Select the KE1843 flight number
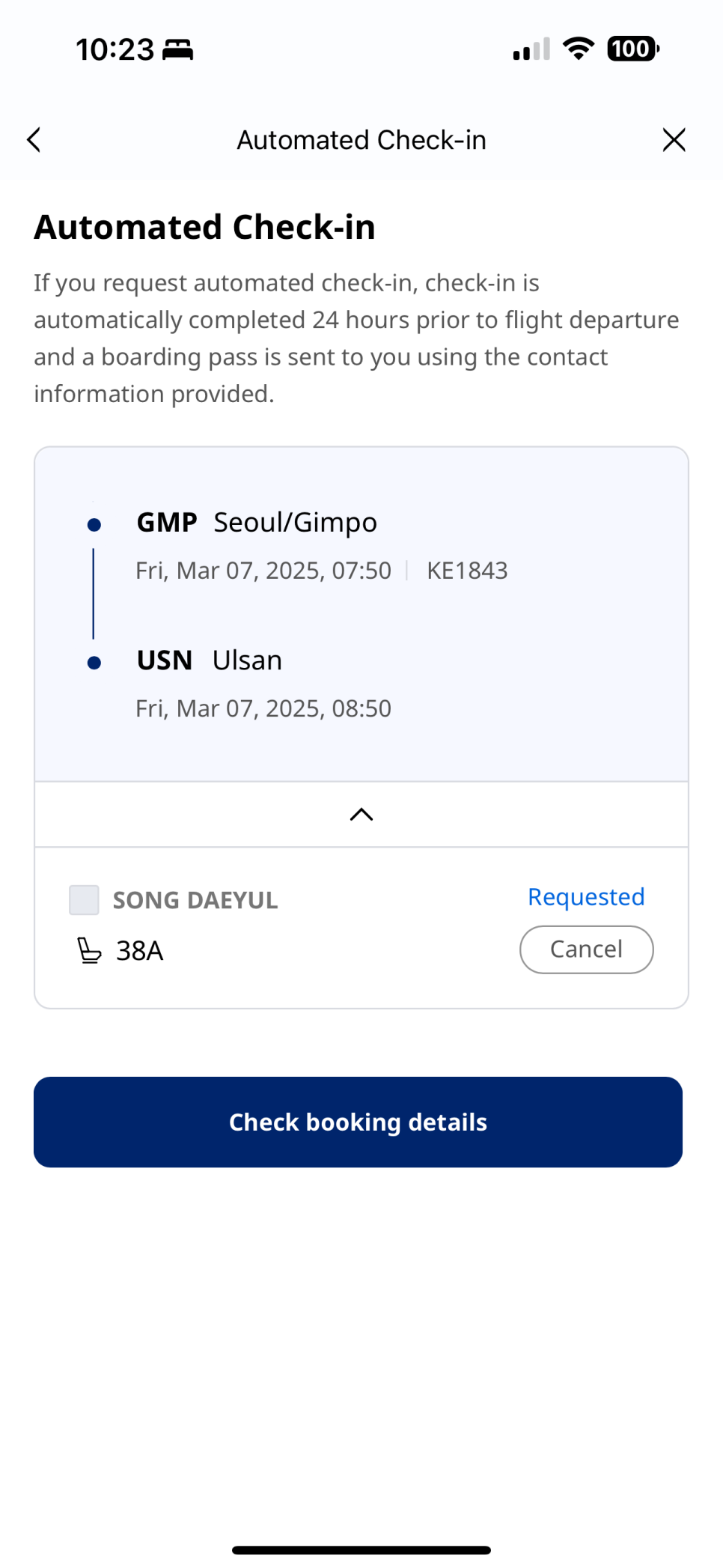The height and width of the screenshot is (1568, 723). [x=467, y=571]
